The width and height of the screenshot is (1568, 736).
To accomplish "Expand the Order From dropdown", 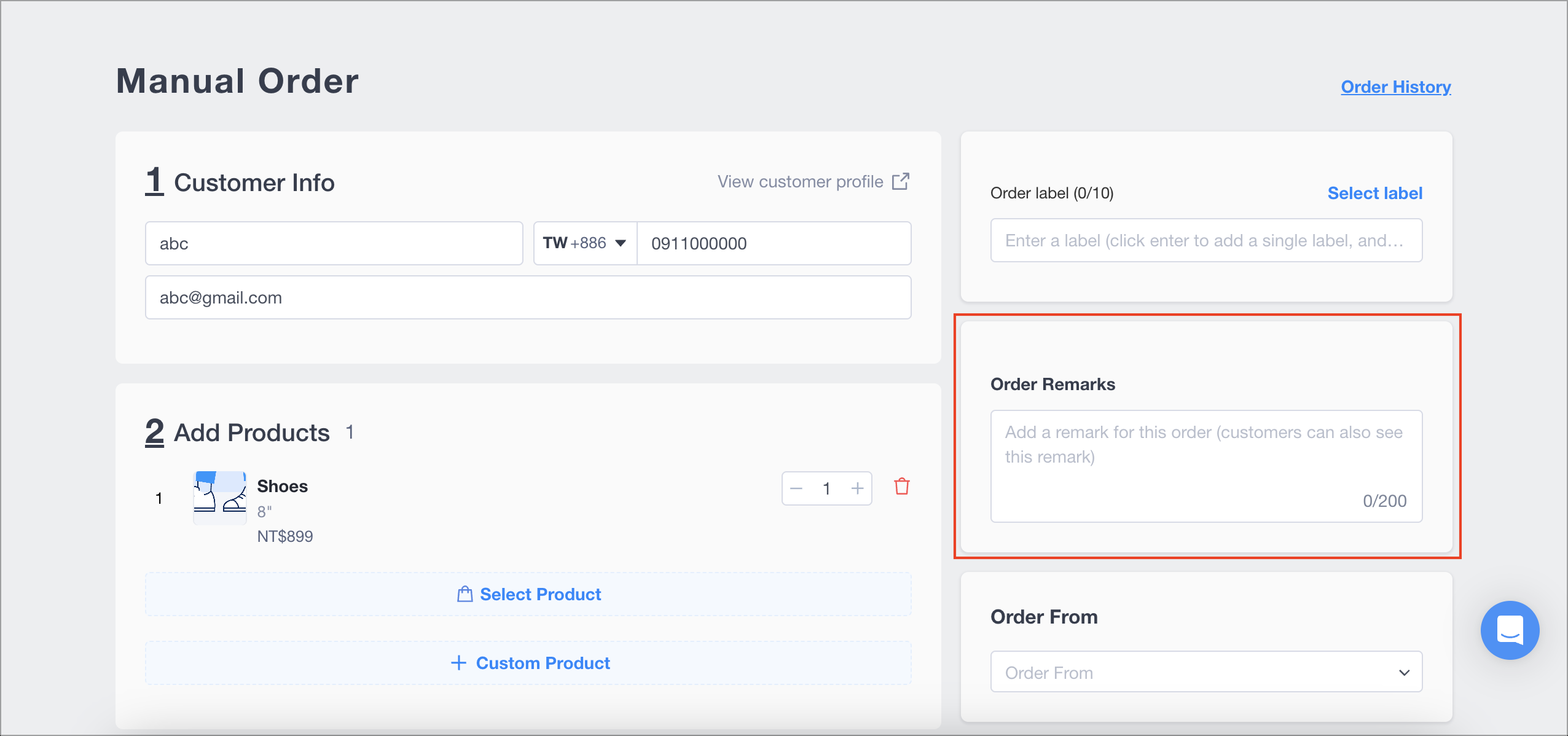I will (1206, 672).
